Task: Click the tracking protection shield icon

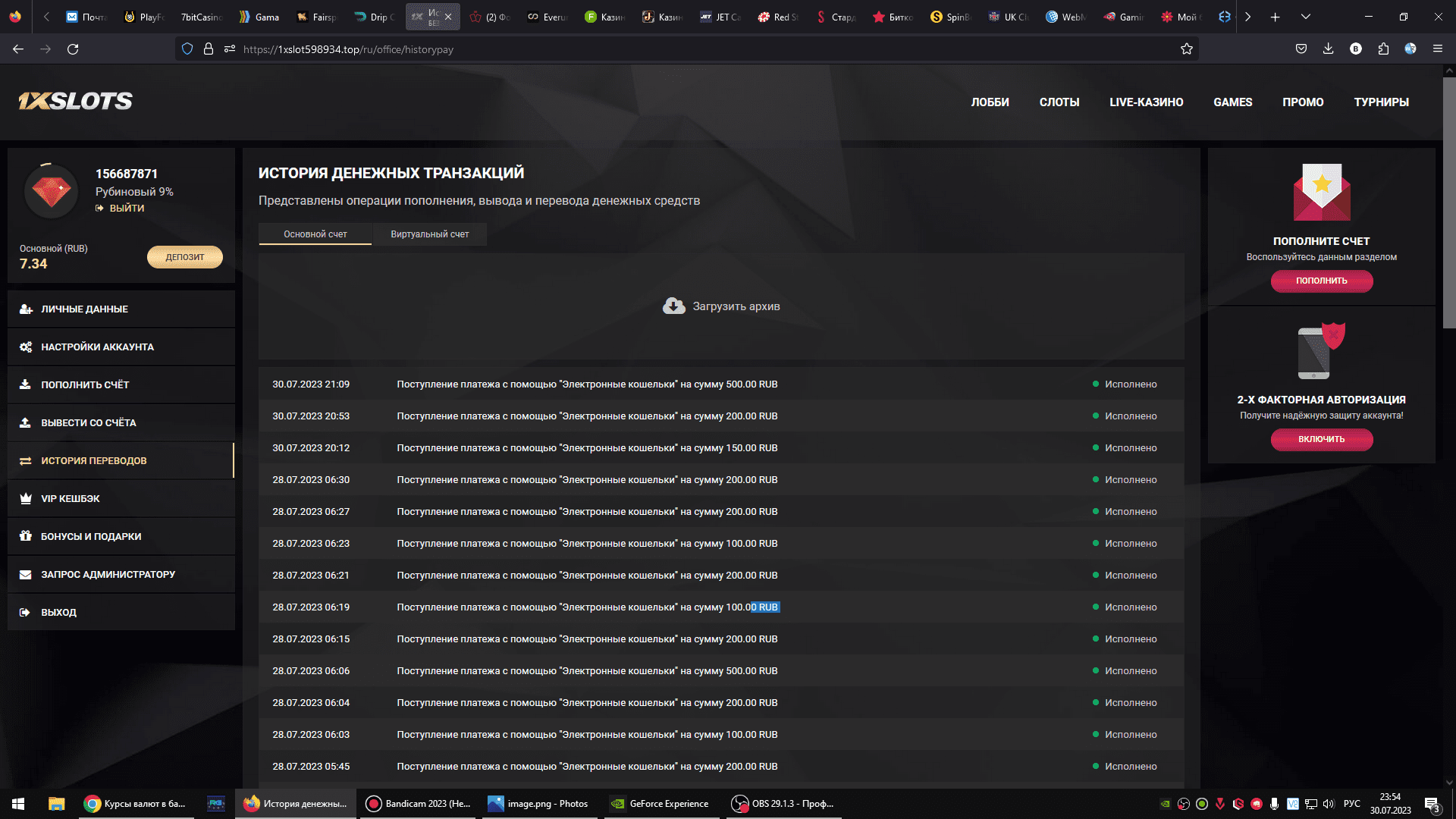Action: [187, 49]
